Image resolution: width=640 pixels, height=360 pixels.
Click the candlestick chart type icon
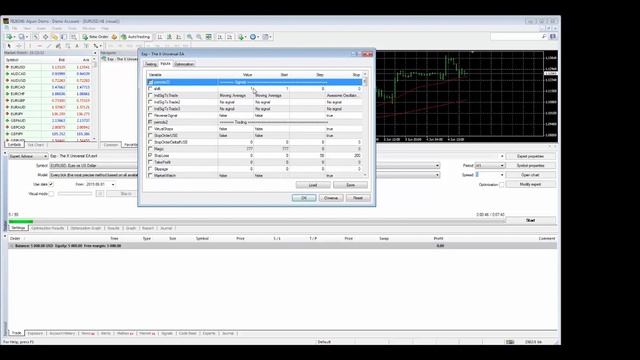(169, 37)
